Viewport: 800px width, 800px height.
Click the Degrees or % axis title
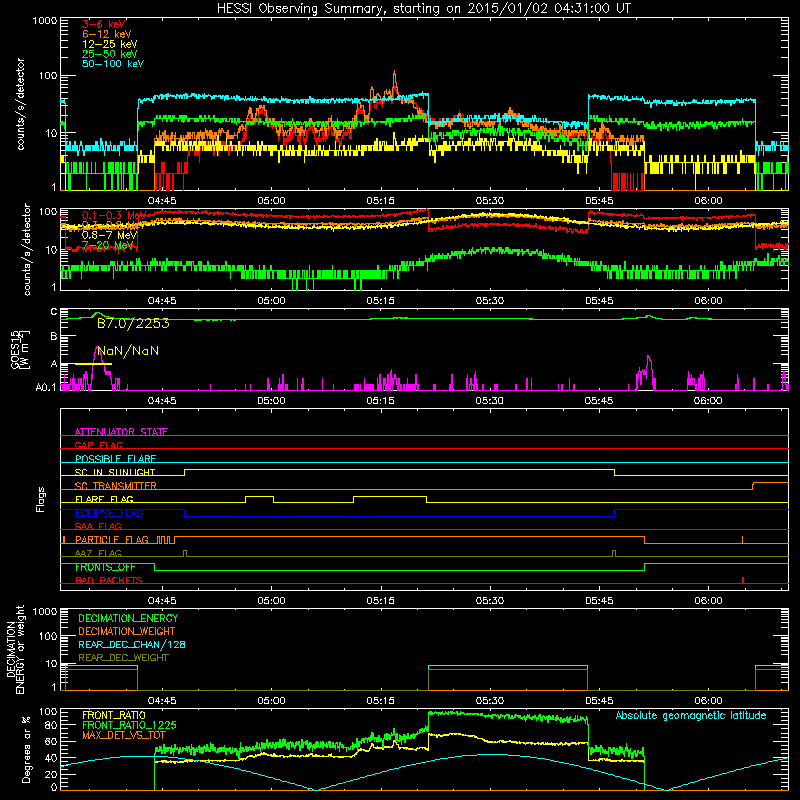26,749
